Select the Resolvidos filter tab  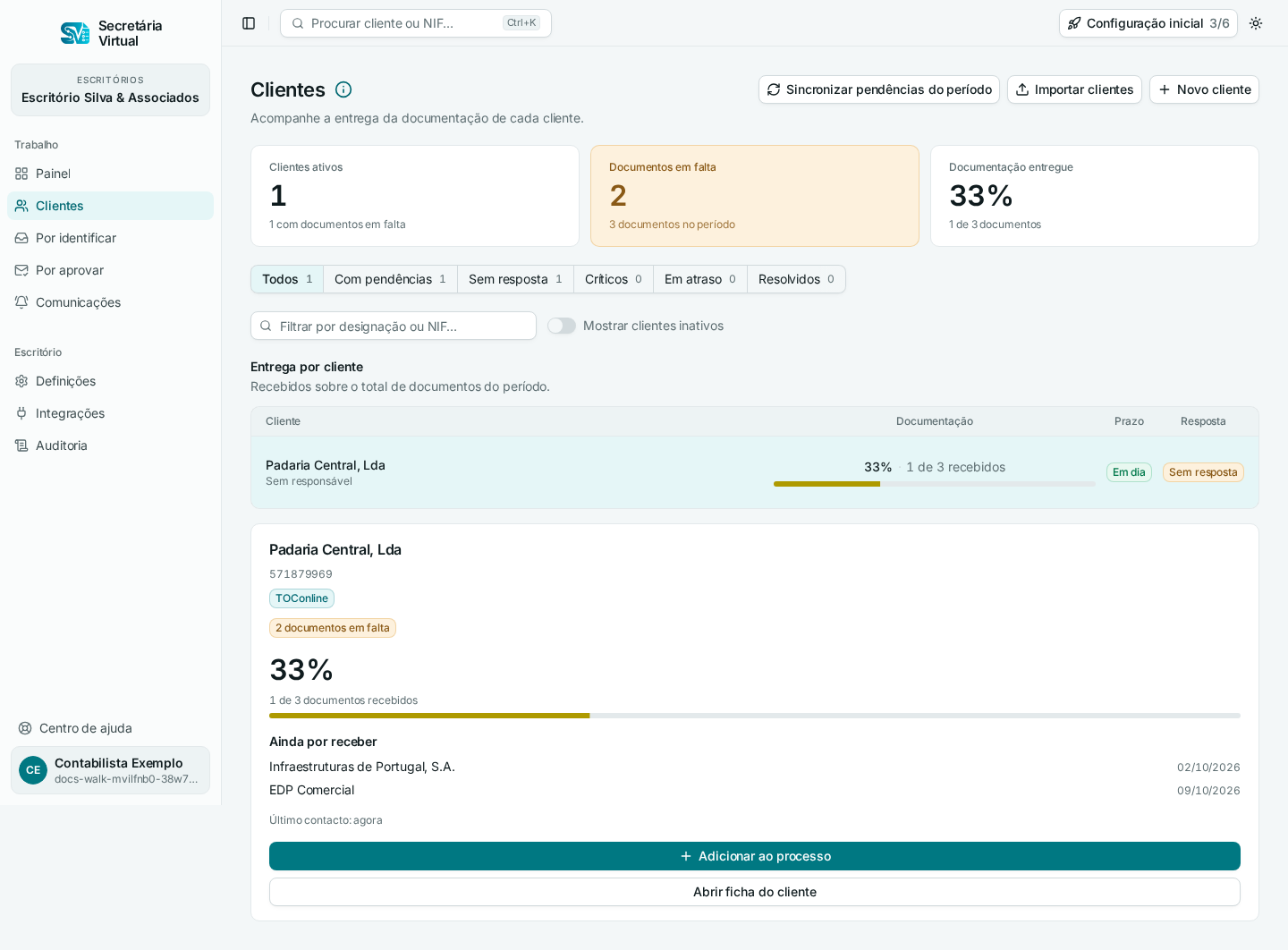(x=796, y=279)
